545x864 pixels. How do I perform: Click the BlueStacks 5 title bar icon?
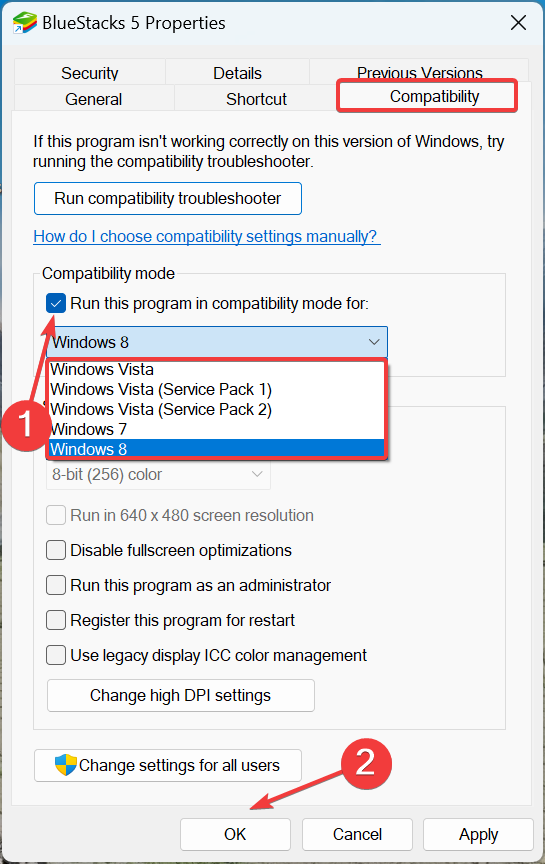[x=24, y=23]
